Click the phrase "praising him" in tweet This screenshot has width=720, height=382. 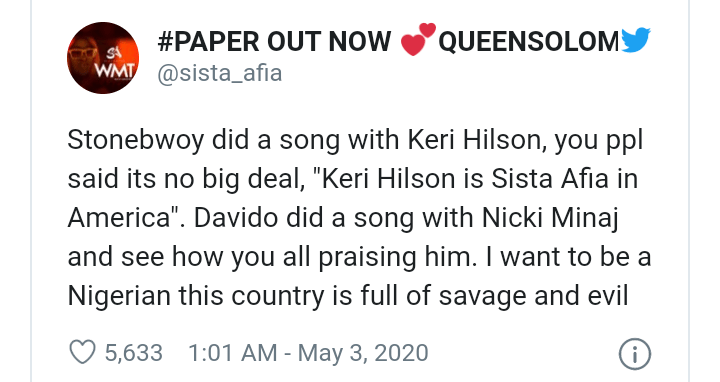click(x=395, y=257)
